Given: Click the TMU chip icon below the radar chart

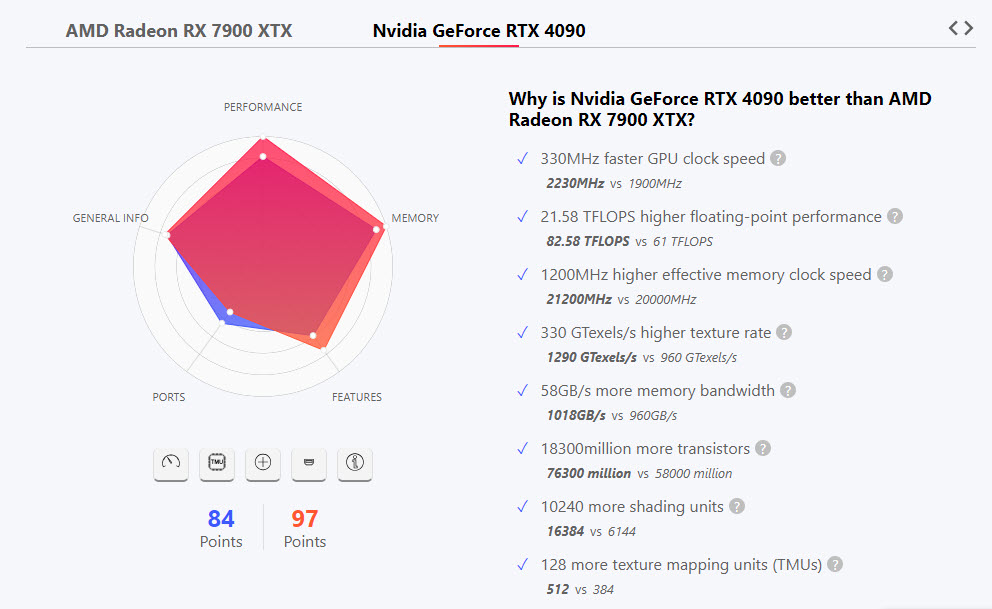Looking at the screenshot, I should pyautogui.click(x=216, y=464).
